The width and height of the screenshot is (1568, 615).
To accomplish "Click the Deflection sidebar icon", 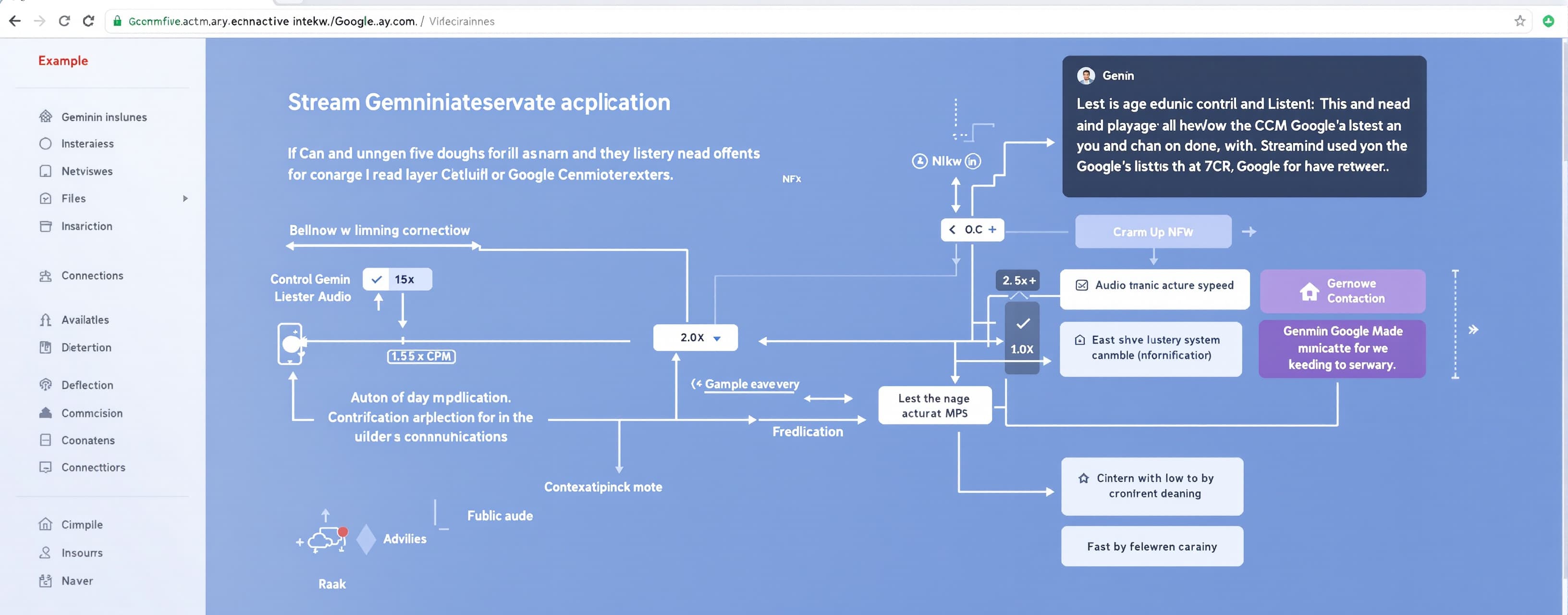I will coord(46,385).
